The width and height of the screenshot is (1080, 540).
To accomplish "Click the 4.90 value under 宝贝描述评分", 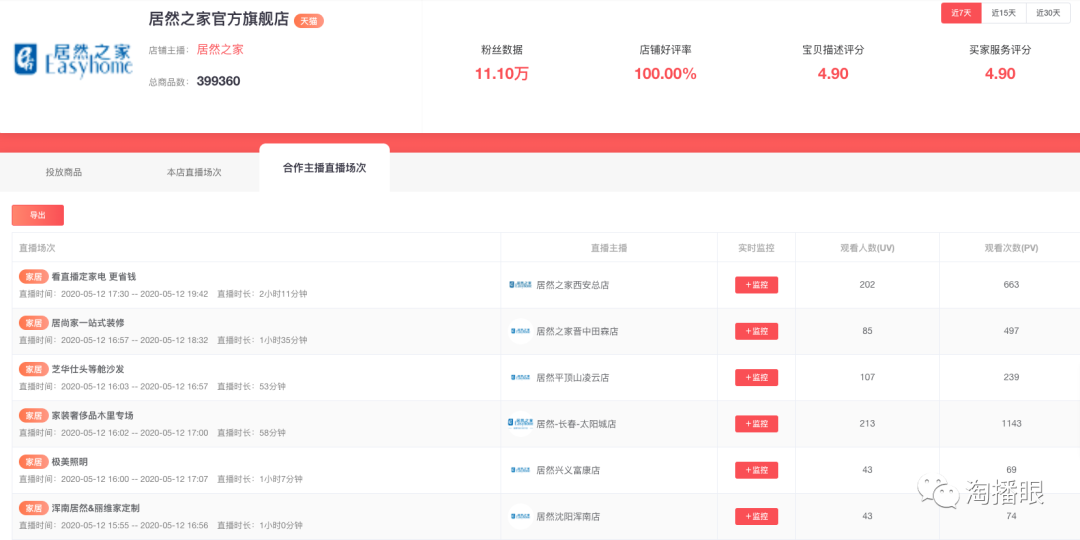I will pyautogui.click(x=833, y=74).
